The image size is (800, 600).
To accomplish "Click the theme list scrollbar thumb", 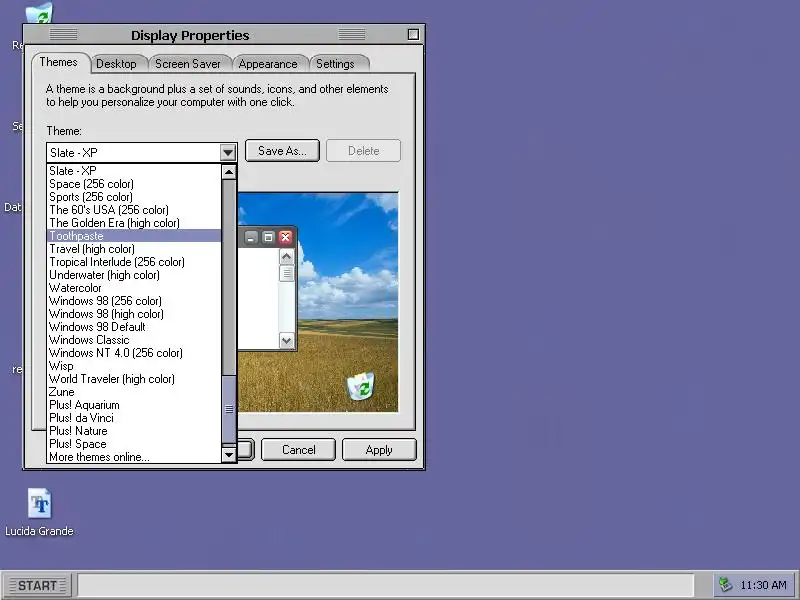I will (x=229, y=410).
